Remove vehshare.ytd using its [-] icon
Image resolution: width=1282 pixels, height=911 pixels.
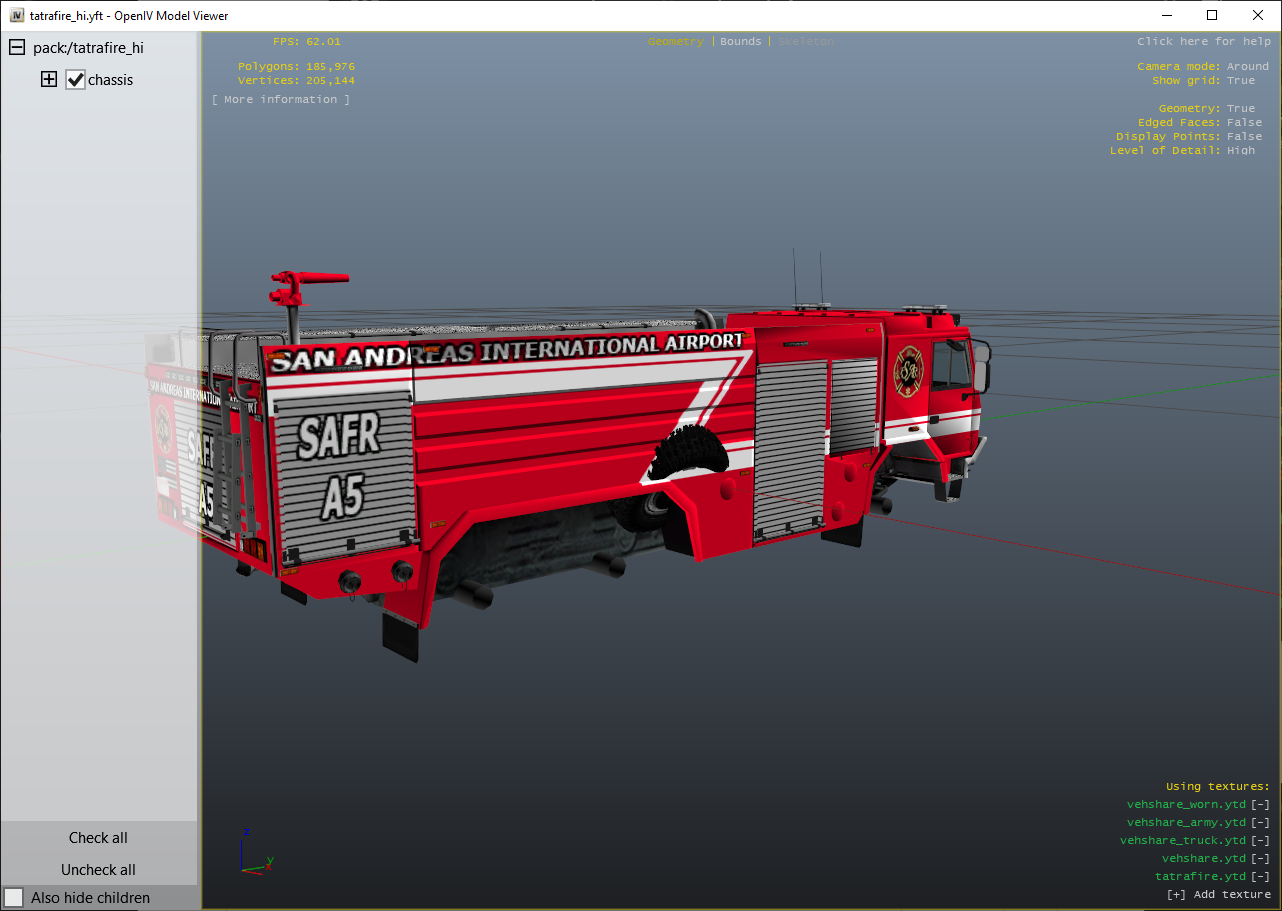click(1260, 859)
